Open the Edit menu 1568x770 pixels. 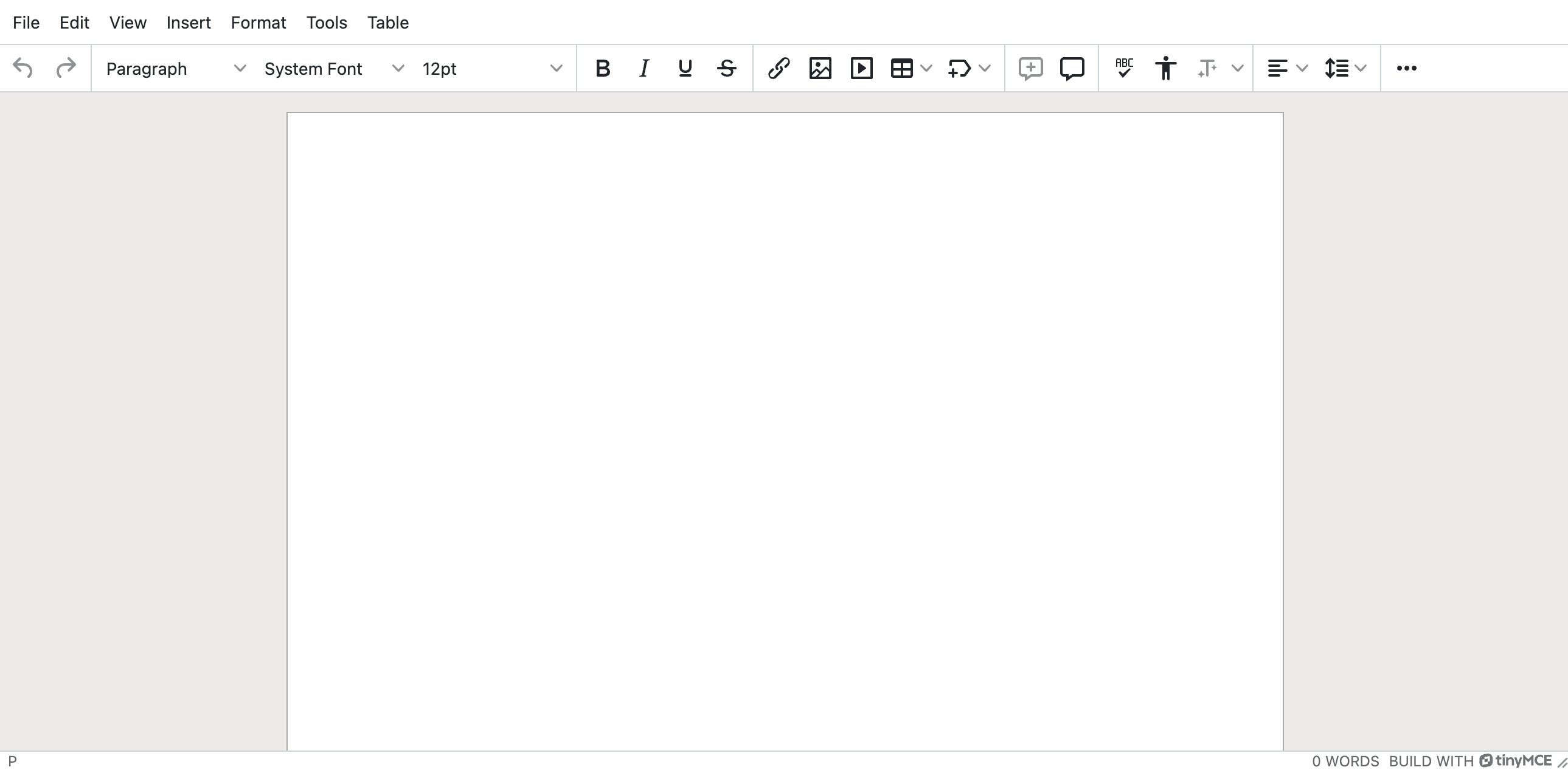[x=74, y=23]
